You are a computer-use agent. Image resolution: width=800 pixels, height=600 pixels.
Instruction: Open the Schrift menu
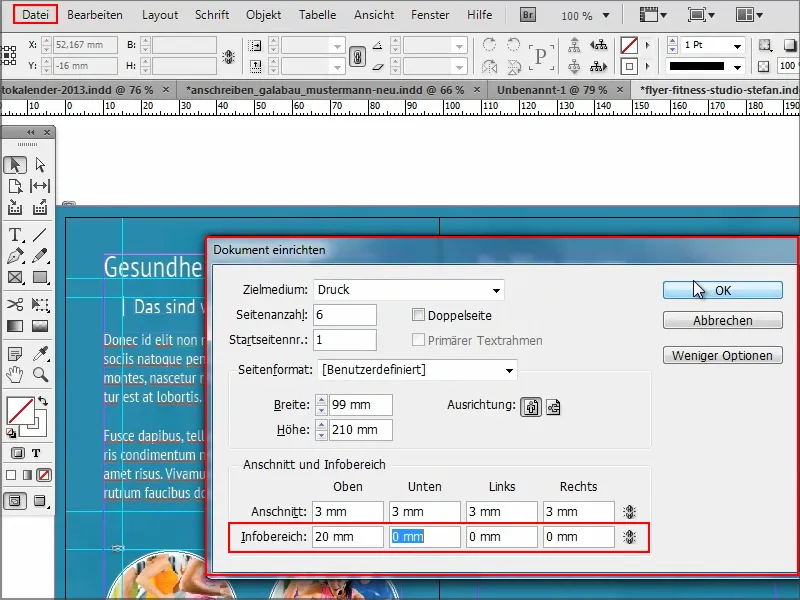(x=212, y=15)
